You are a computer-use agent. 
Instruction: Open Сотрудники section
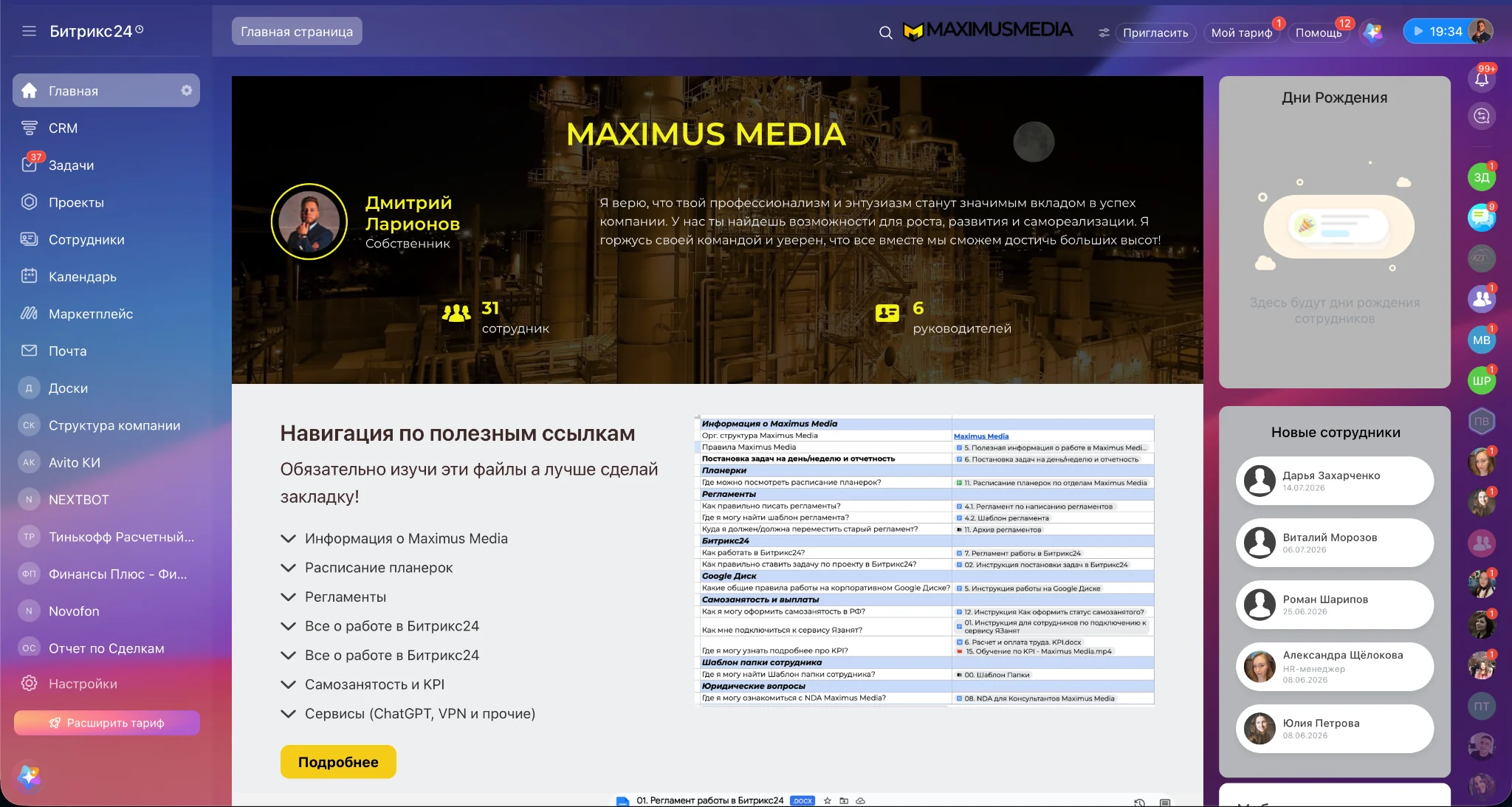[106, 239]
